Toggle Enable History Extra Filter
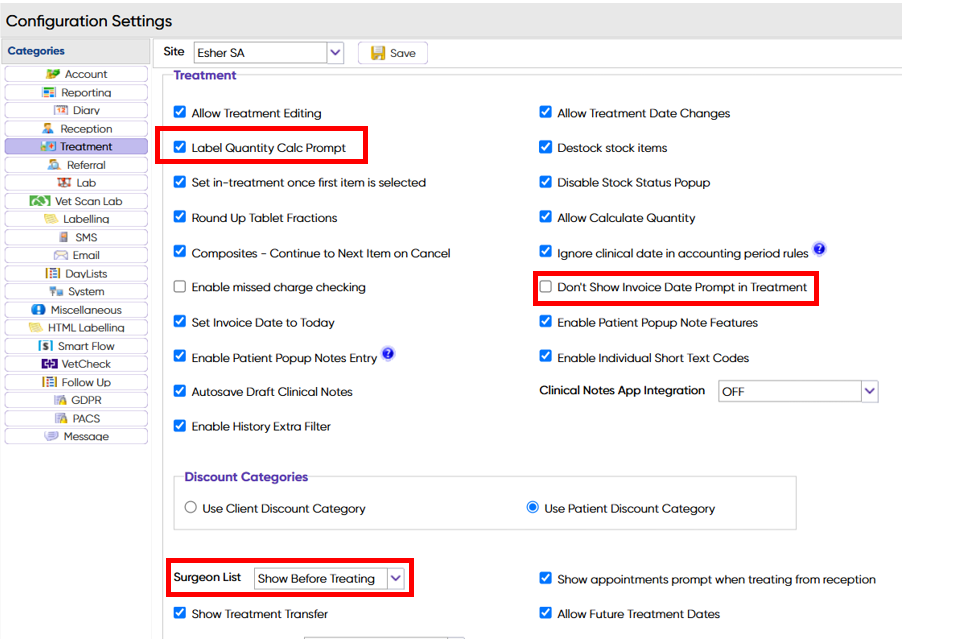 [x=179, y=425]
